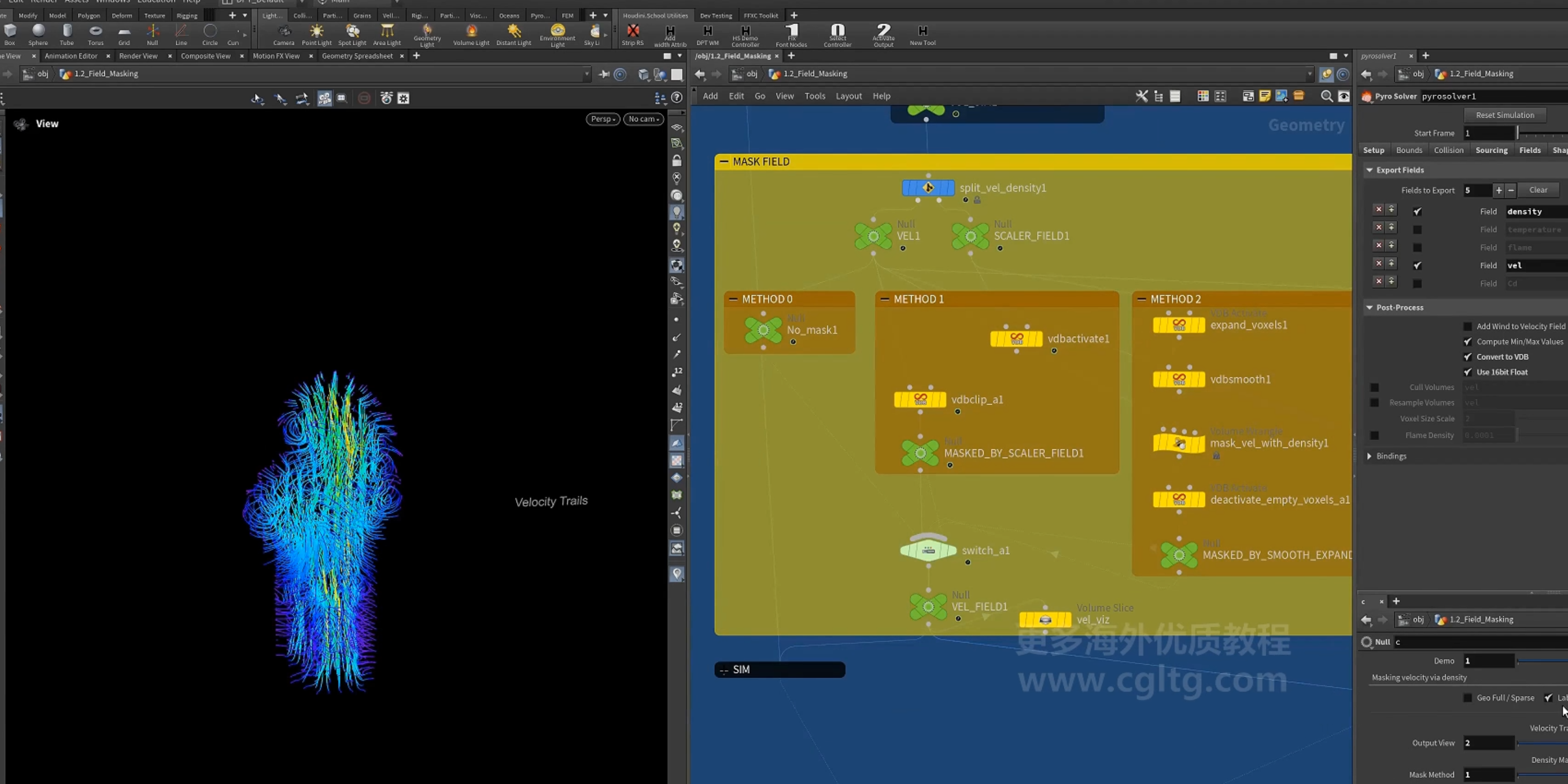Screen dimensions: 1568x784
Task: Enable the temperature field export checkbox
Action: 1417,229
